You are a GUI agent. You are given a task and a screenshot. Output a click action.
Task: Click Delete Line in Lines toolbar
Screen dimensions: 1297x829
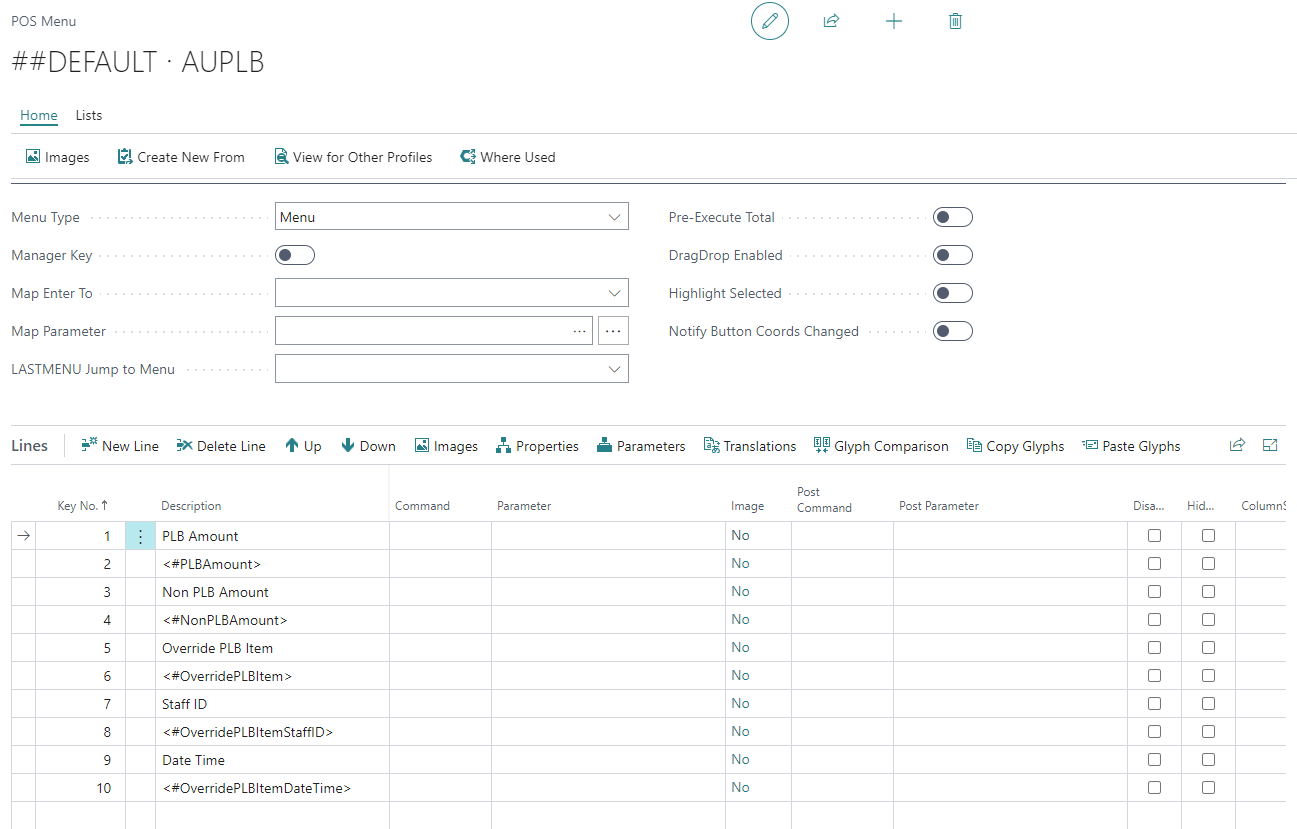pyautogui.click(x=221, y=446)
